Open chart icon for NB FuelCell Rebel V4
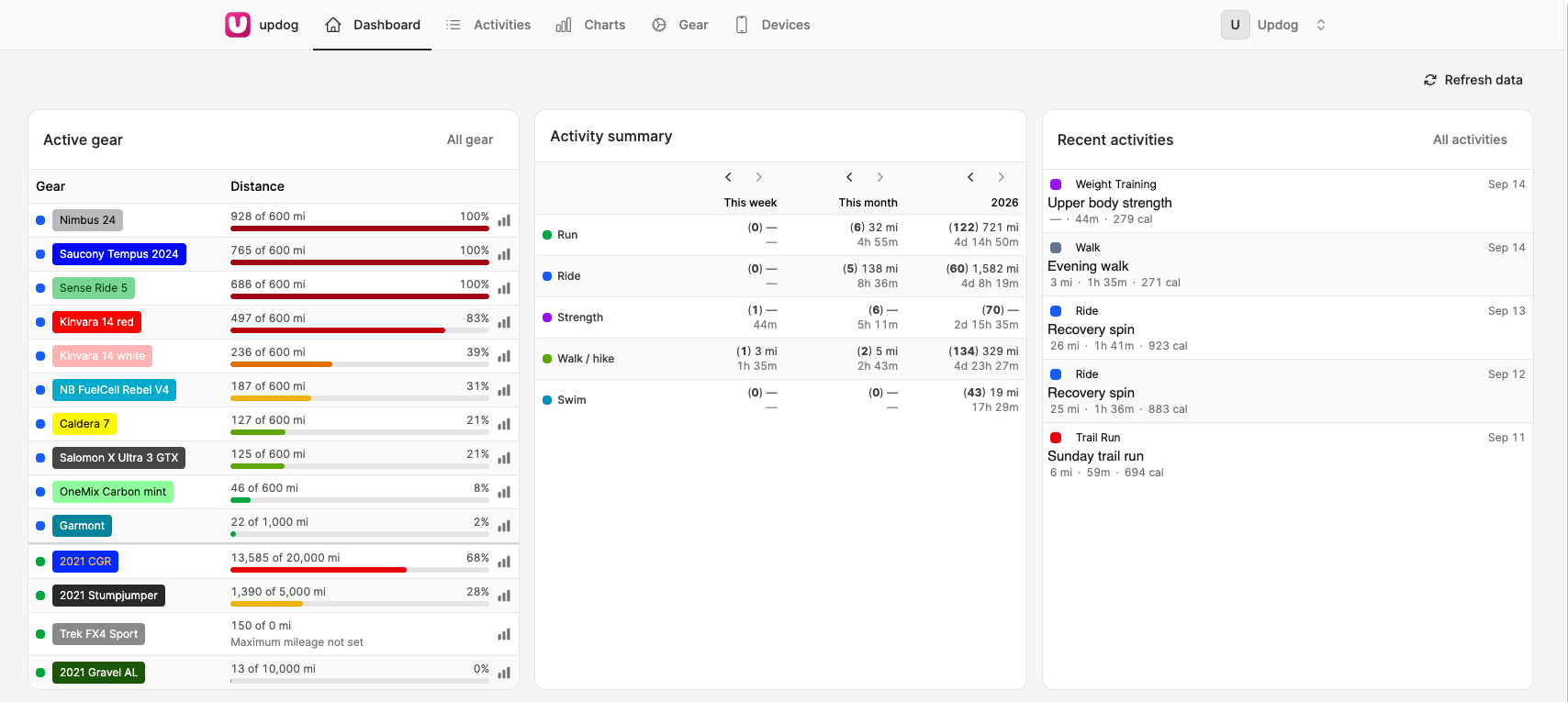 tap(504, 390)
